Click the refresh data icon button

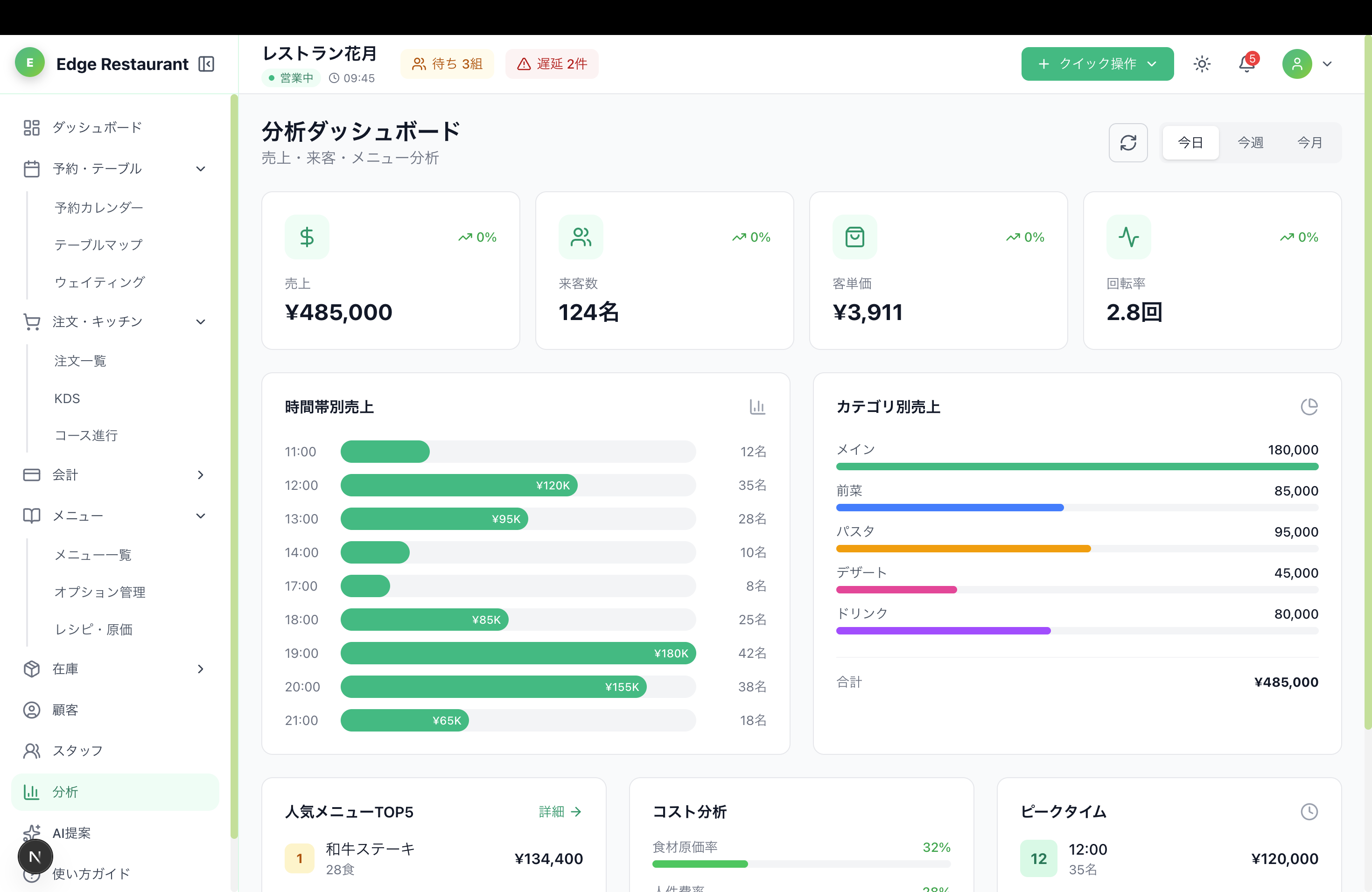[x=1127, y=142]
